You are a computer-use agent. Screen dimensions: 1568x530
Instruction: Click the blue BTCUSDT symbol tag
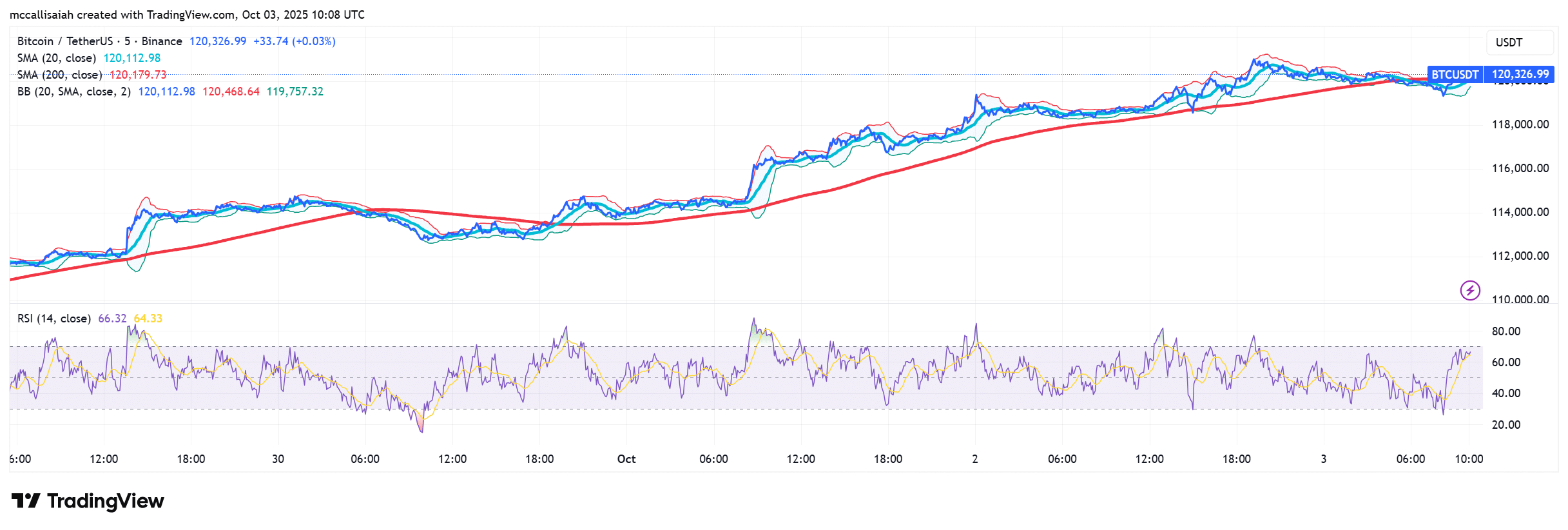tap(1455, 75)
